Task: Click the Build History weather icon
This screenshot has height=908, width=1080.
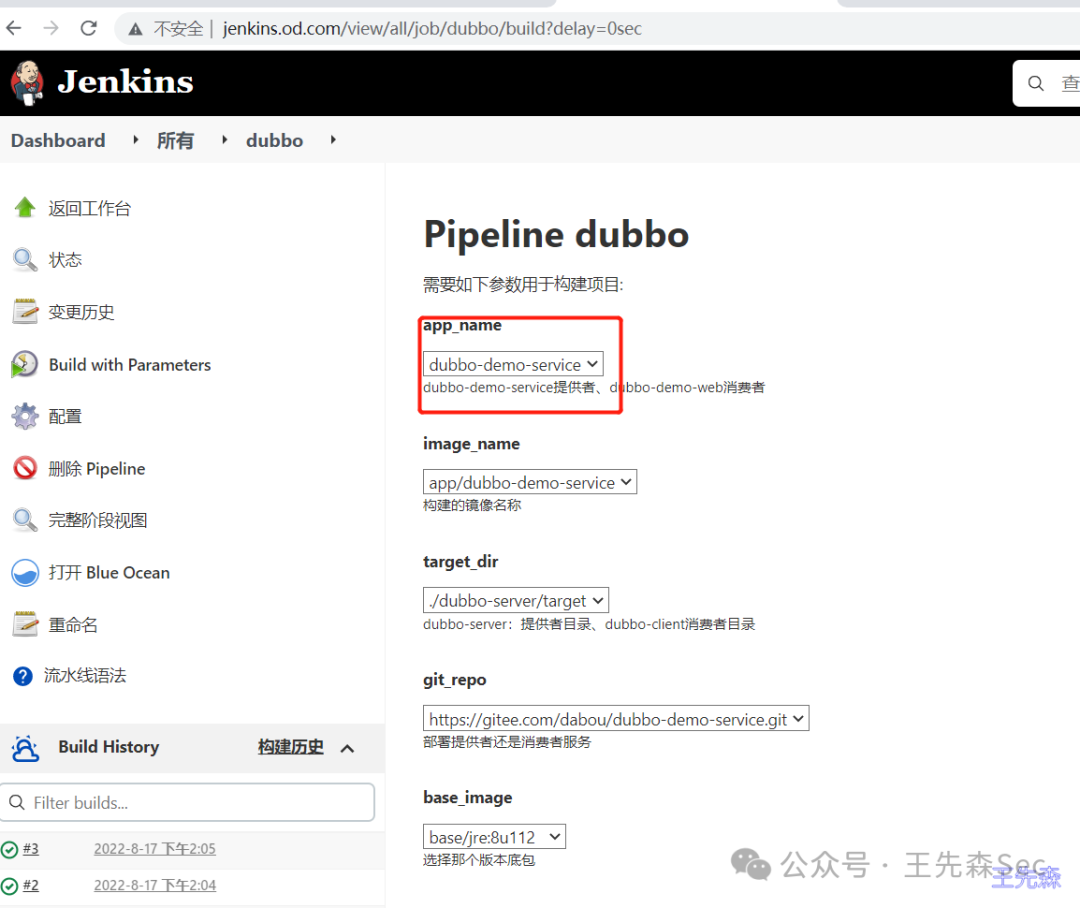Action: click(x=25, y=748)
